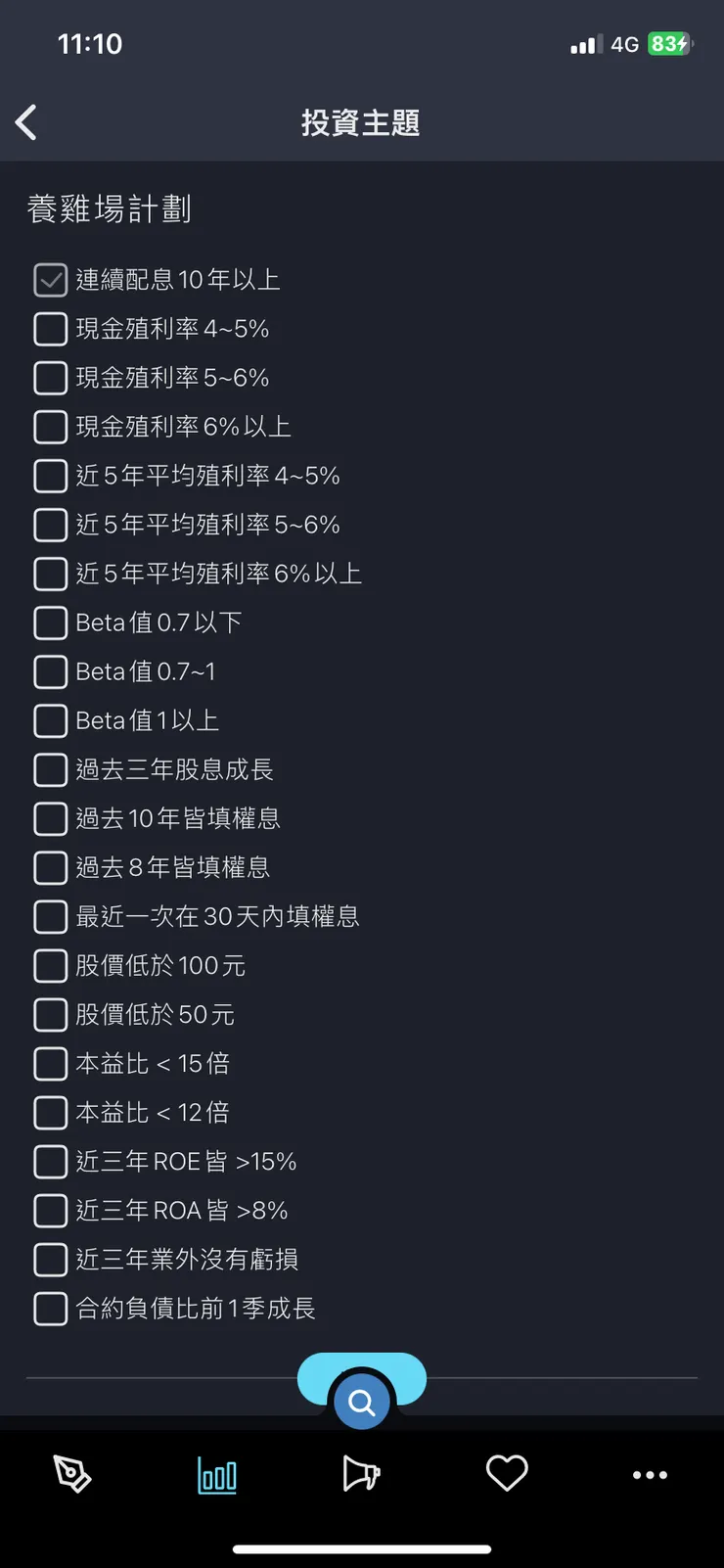Check 過去8年皆填權息
Screen dimensions: 724x1568
[x=50, y=867]
